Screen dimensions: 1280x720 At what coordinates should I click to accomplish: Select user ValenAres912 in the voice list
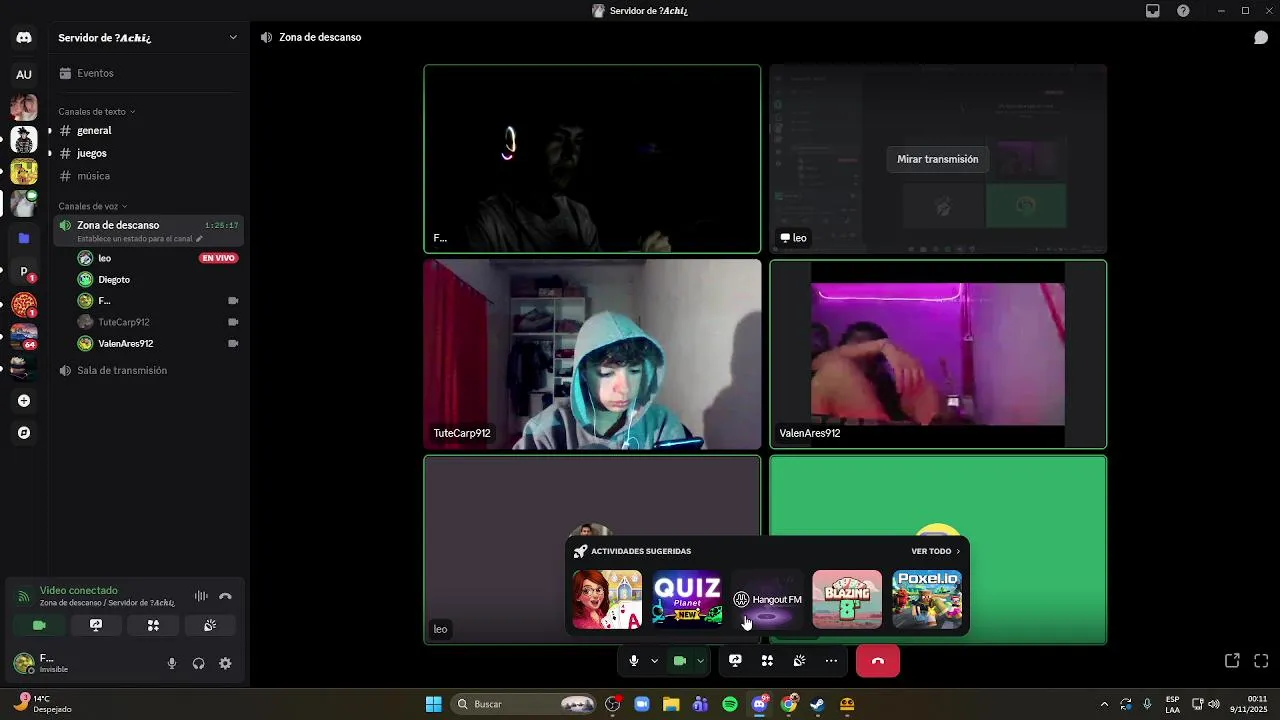pos(158,343)
